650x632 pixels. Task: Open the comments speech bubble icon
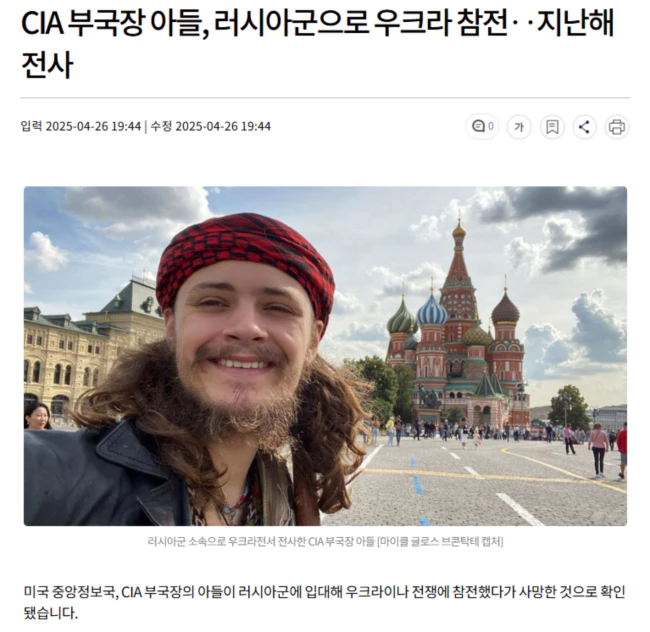(478, 126)
